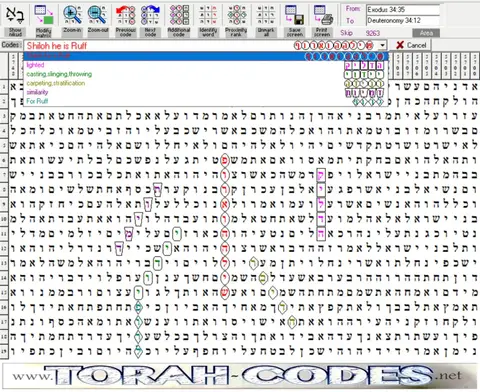Click the teal diamond letter in matrix row 19
Screen dimensions: 480x392
point(138,351)
